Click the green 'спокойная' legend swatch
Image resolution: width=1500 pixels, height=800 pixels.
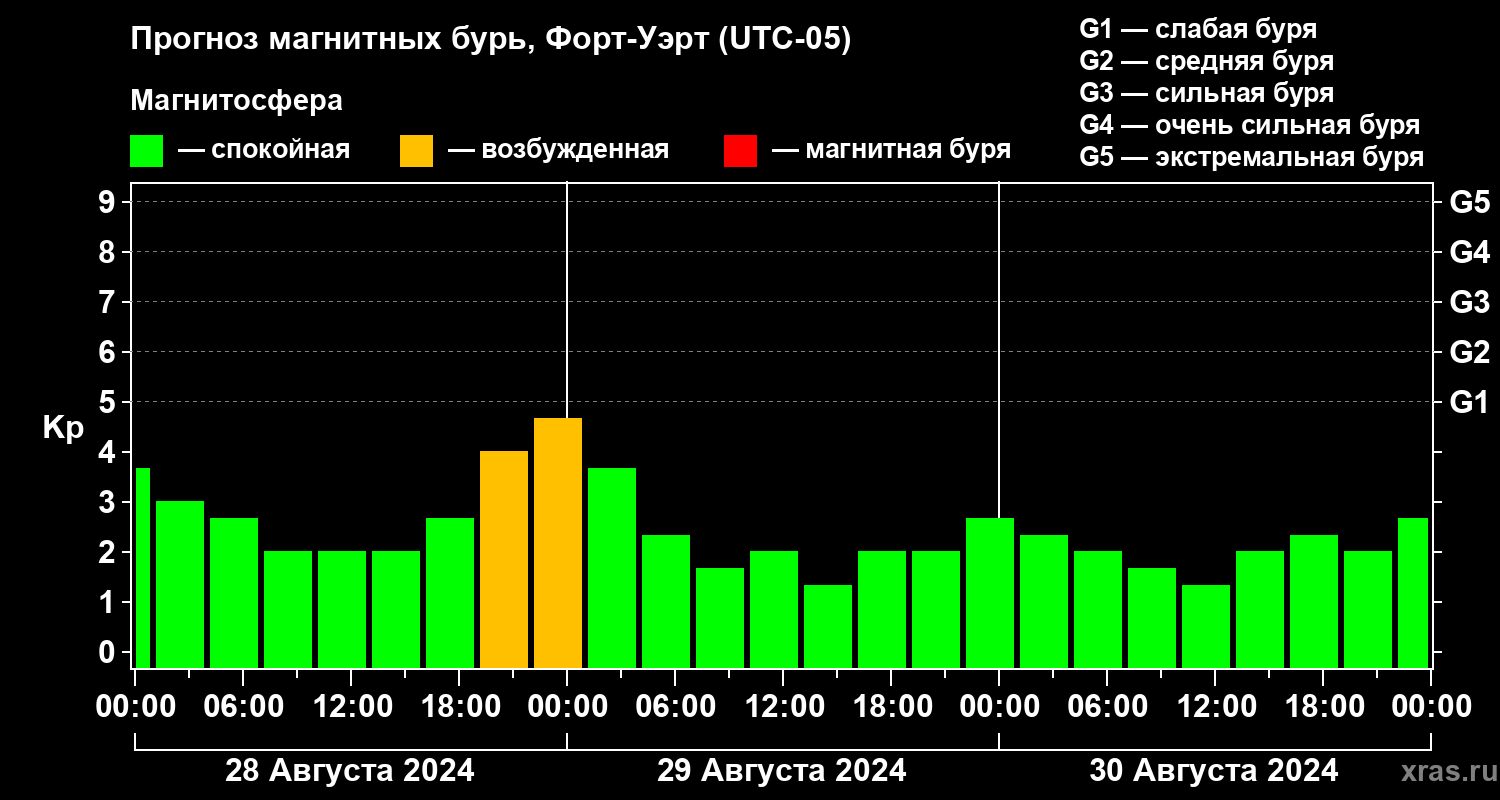pos(146,151)
